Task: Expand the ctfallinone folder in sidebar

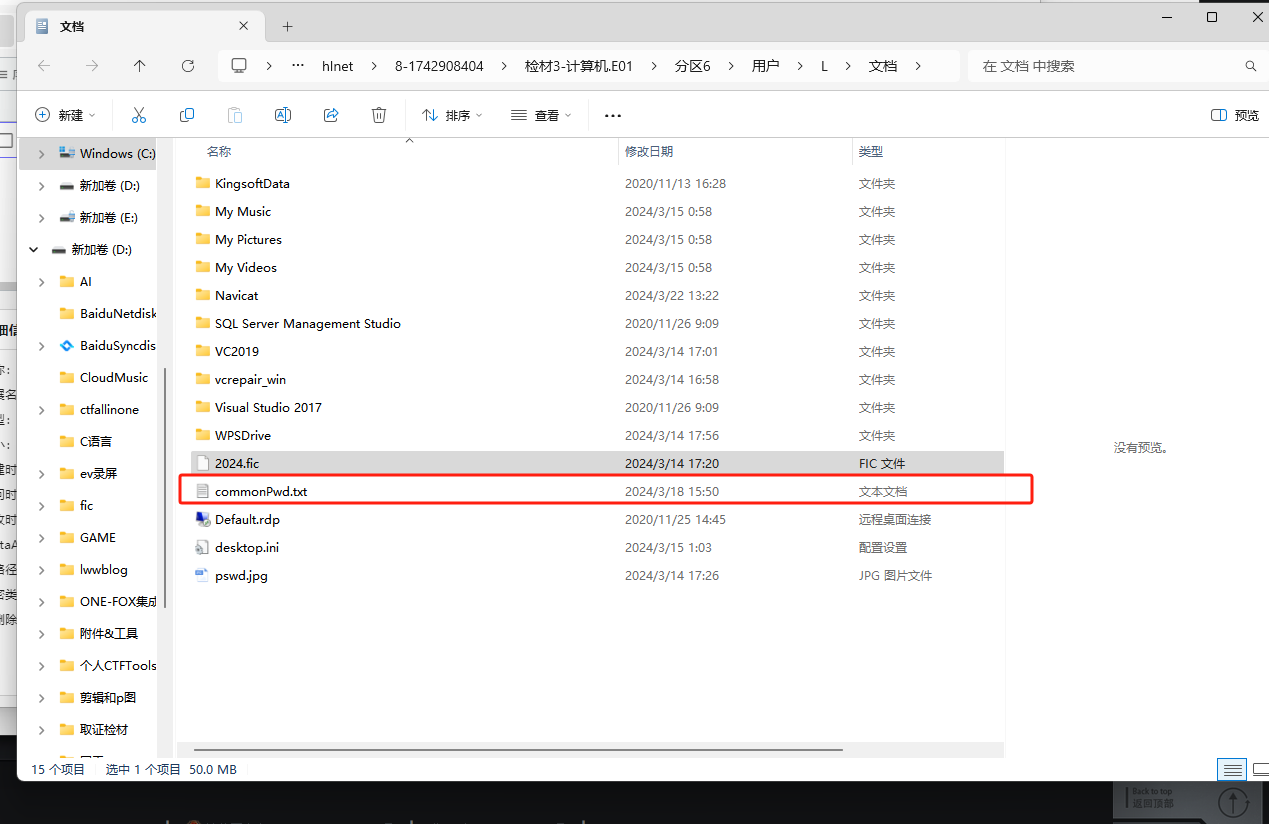Action: pyautogui.click(x=41, y=410)
